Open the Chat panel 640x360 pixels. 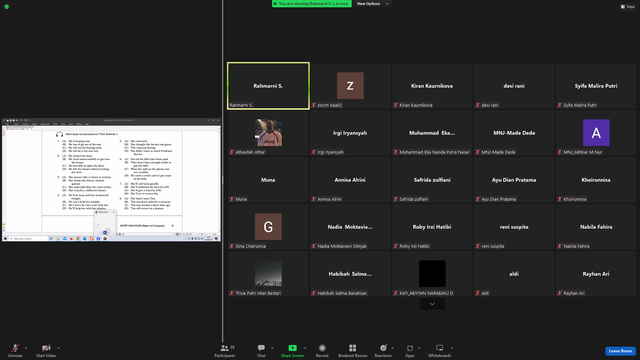(x=261, y=350)
